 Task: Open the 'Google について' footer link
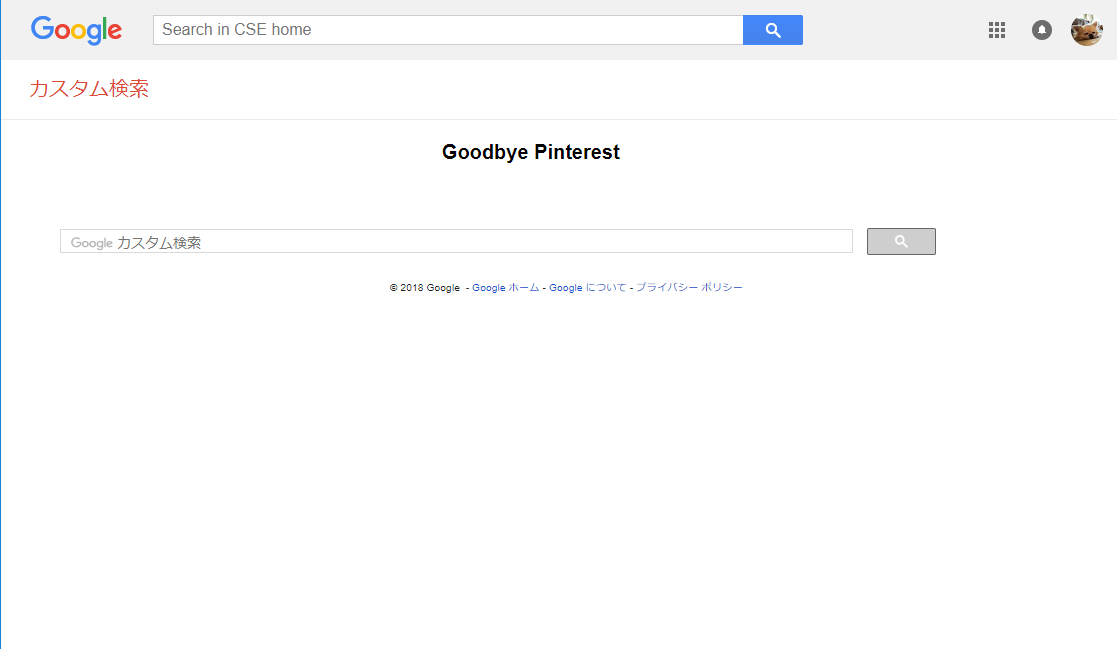(x=587, y=288)
